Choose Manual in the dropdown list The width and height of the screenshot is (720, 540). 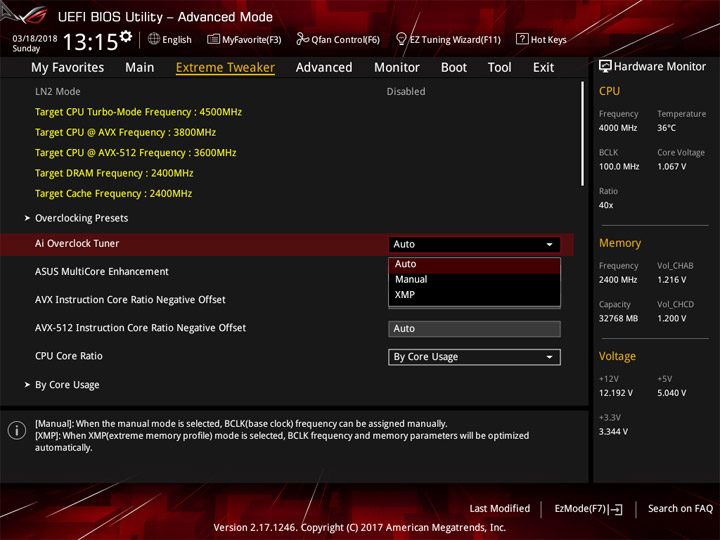click(474, 279)
